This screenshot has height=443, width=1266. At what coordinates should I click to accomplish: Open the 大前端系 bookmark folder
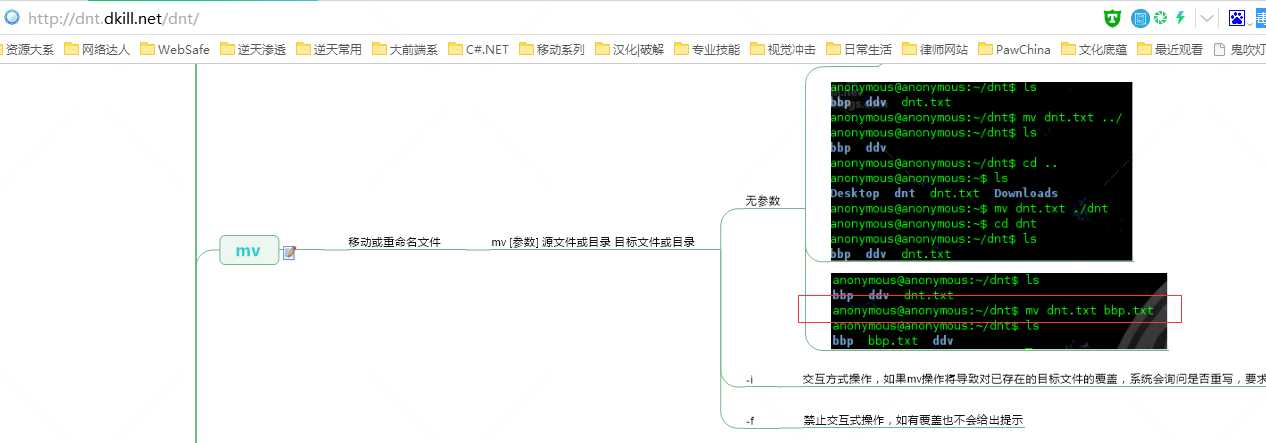click(x=405, y=49)
